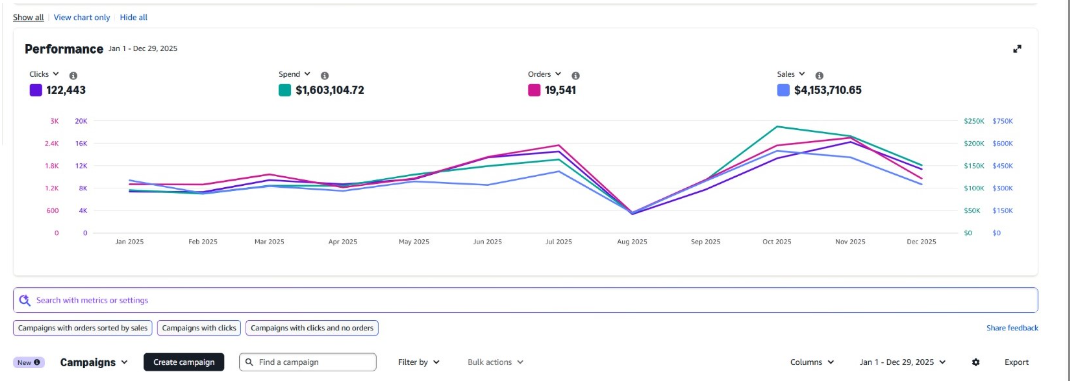Click the $750K sales axis value
The height and width of the screenshot is (381, 1070).
tap(1002, 121)
